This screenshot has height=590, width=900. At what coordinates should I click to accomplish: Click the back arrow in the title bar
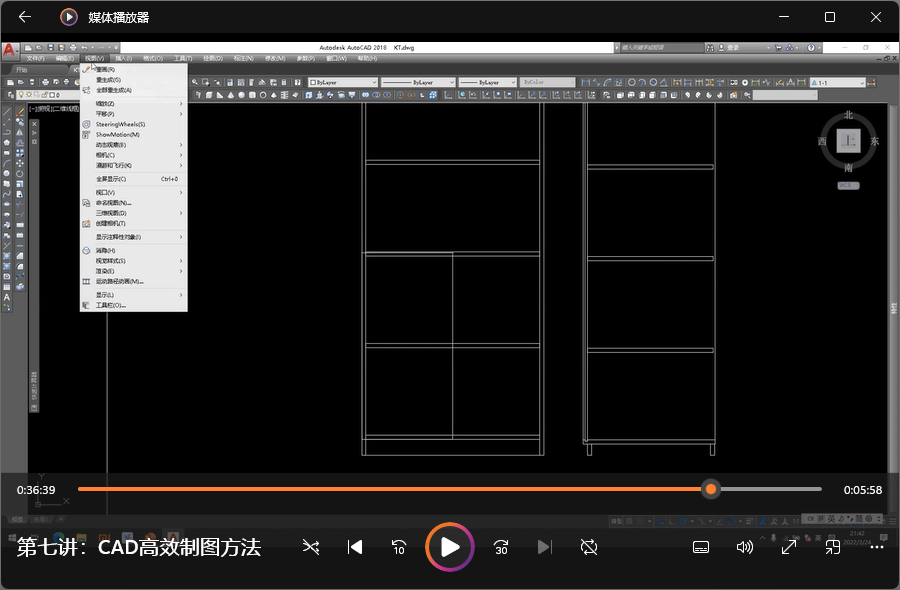pos(25,17)
